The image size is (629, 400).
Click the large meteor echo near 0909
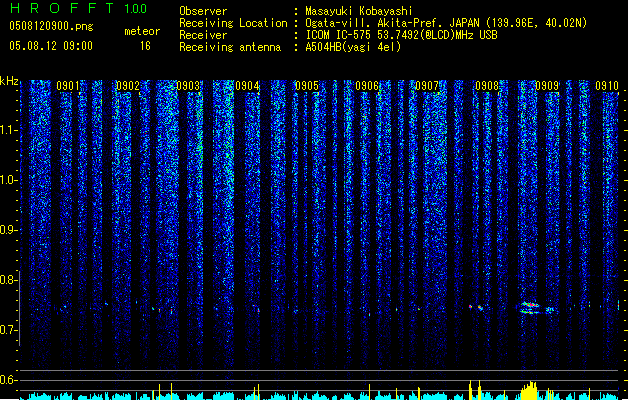coord(530,308)
